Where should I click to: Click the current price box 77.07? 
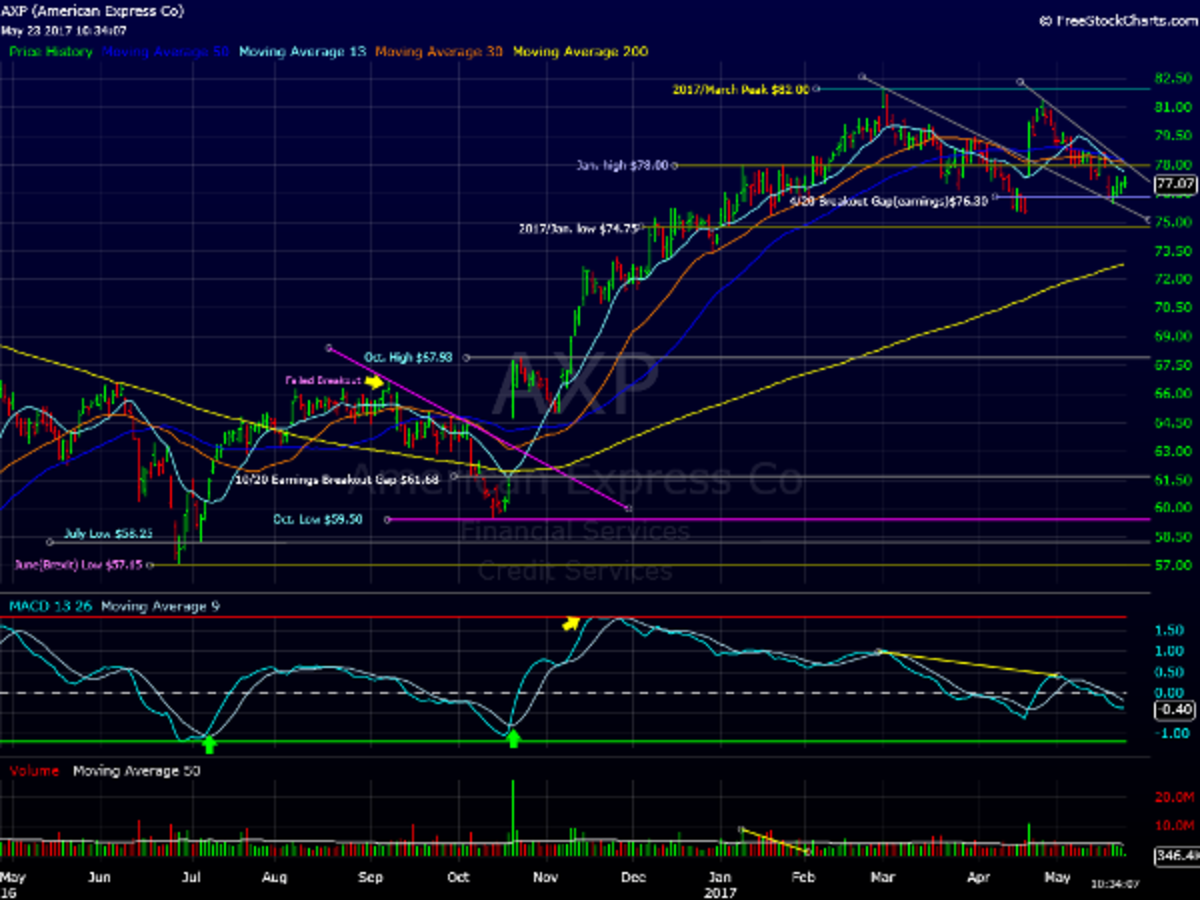click(1174, 185)
